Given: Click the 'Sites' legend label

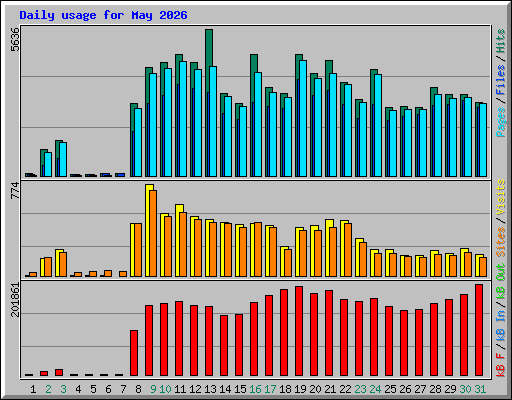Looking at the screenshot, I should (x=501, y=242).
